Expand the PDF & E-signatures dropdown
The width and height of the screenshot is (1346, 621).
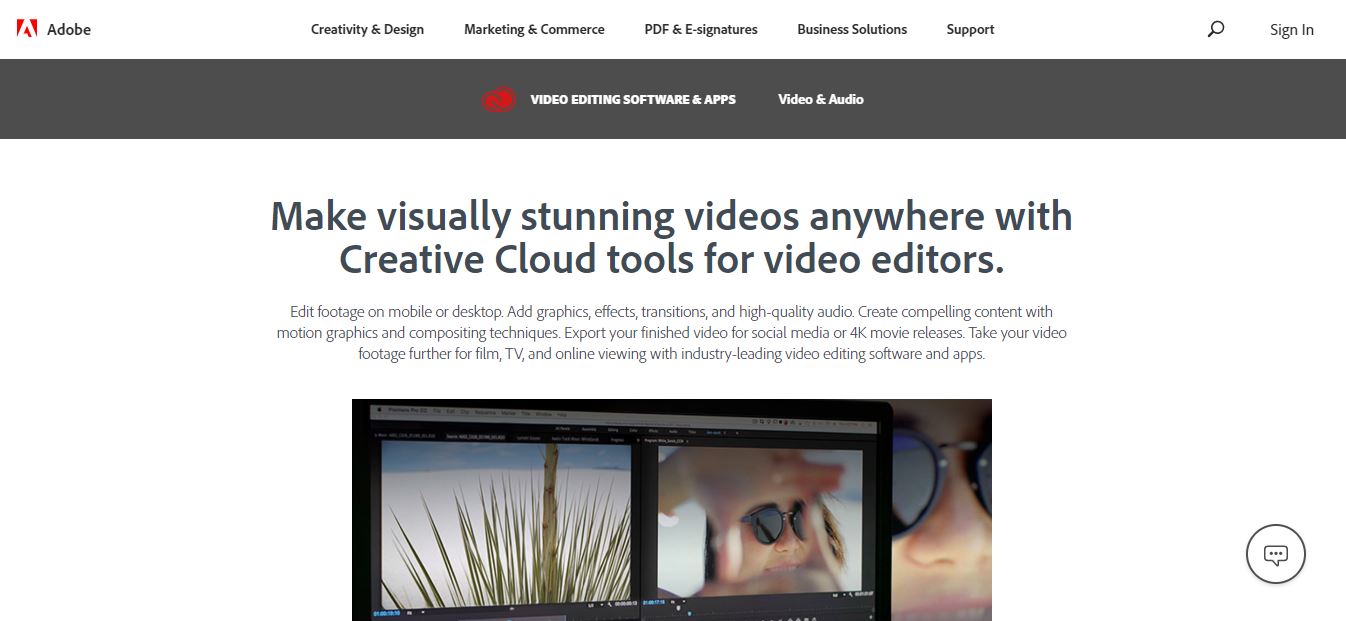700,29
